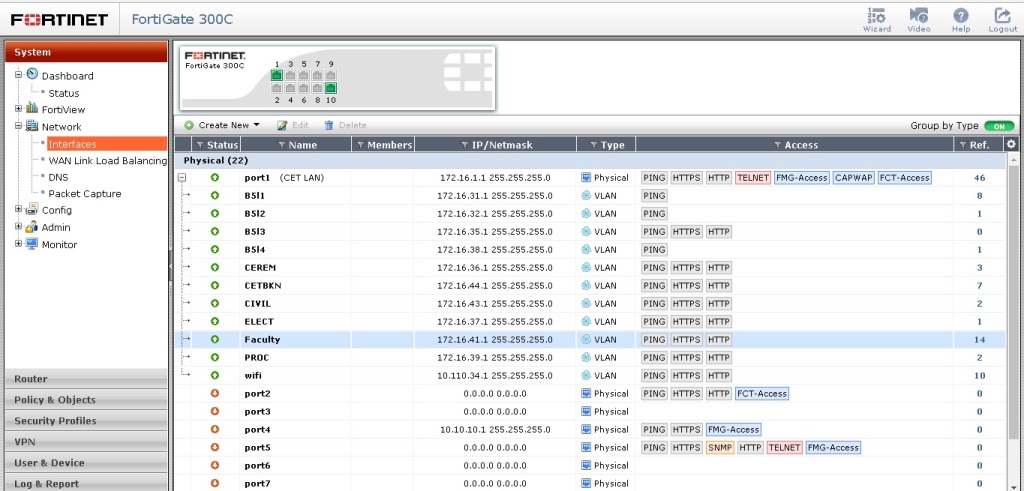
Task: Click the IP/Netmask column filter icon
Action: point(465,145)
